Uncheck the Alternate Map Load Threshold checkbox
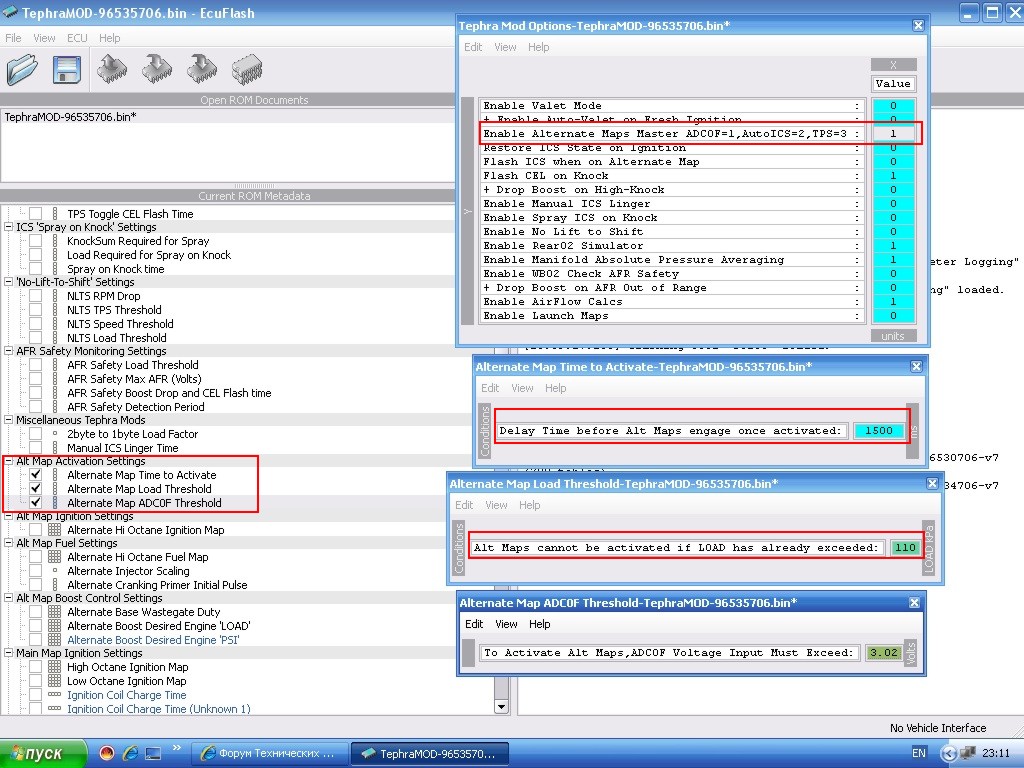The height and width of the screenshot is (768, 1024). click(x=35, y=488)
